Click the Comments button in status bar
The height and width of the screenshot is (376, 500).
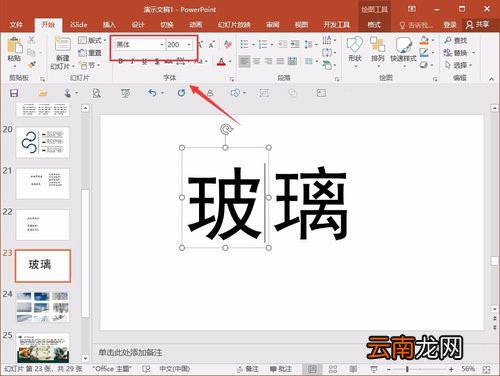tap(281, 369)
